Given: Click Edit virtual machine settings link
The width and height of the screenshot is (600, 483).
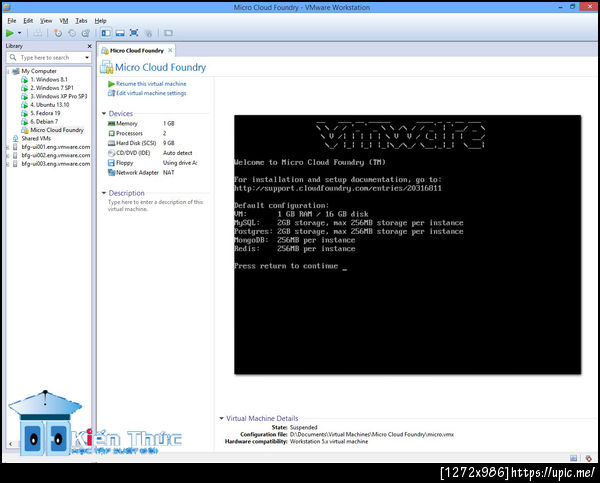Looking at the screenshot, I should (x=151, y=93).
